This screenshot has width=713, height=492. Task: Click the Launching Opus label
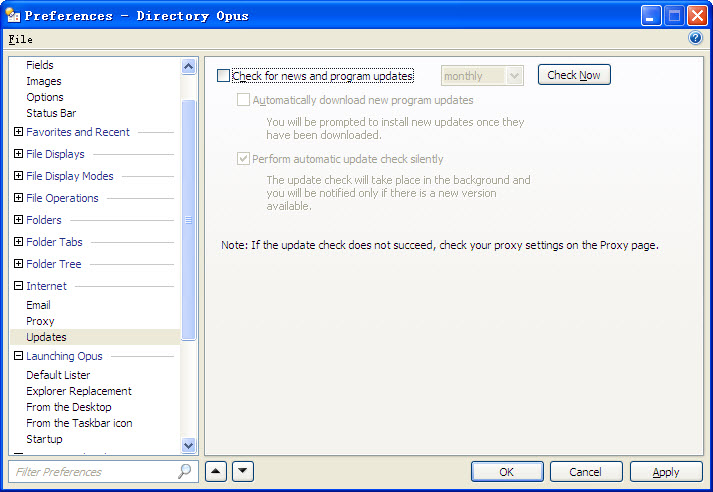[x=64, y=356]
